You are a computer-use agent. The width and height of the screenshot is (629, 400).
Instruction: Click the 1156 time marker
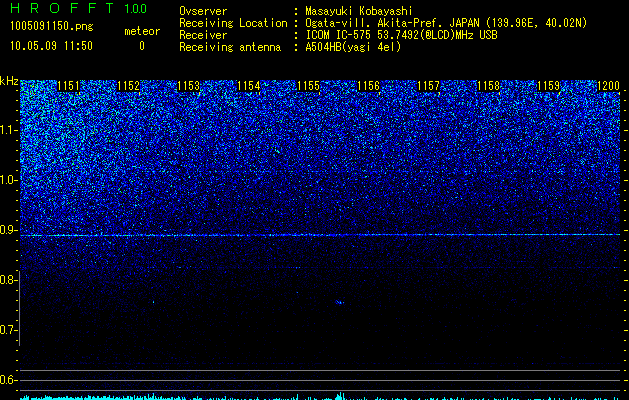[368, 86]
